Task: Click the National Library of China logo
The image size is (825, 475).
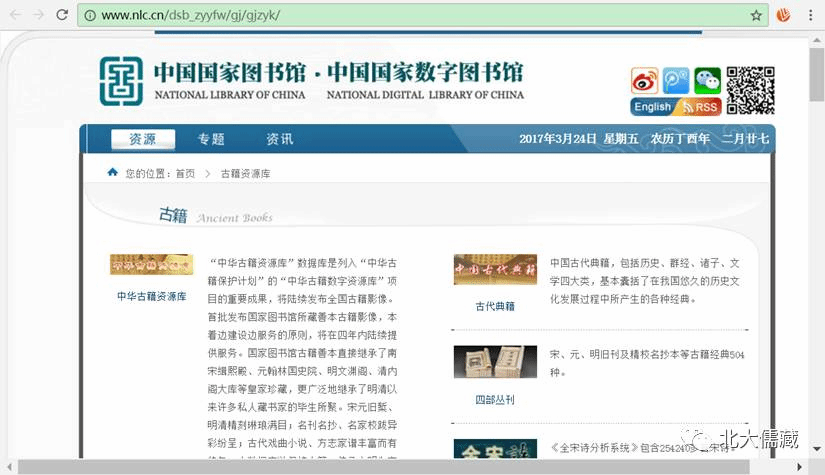Action: (121, 81)
